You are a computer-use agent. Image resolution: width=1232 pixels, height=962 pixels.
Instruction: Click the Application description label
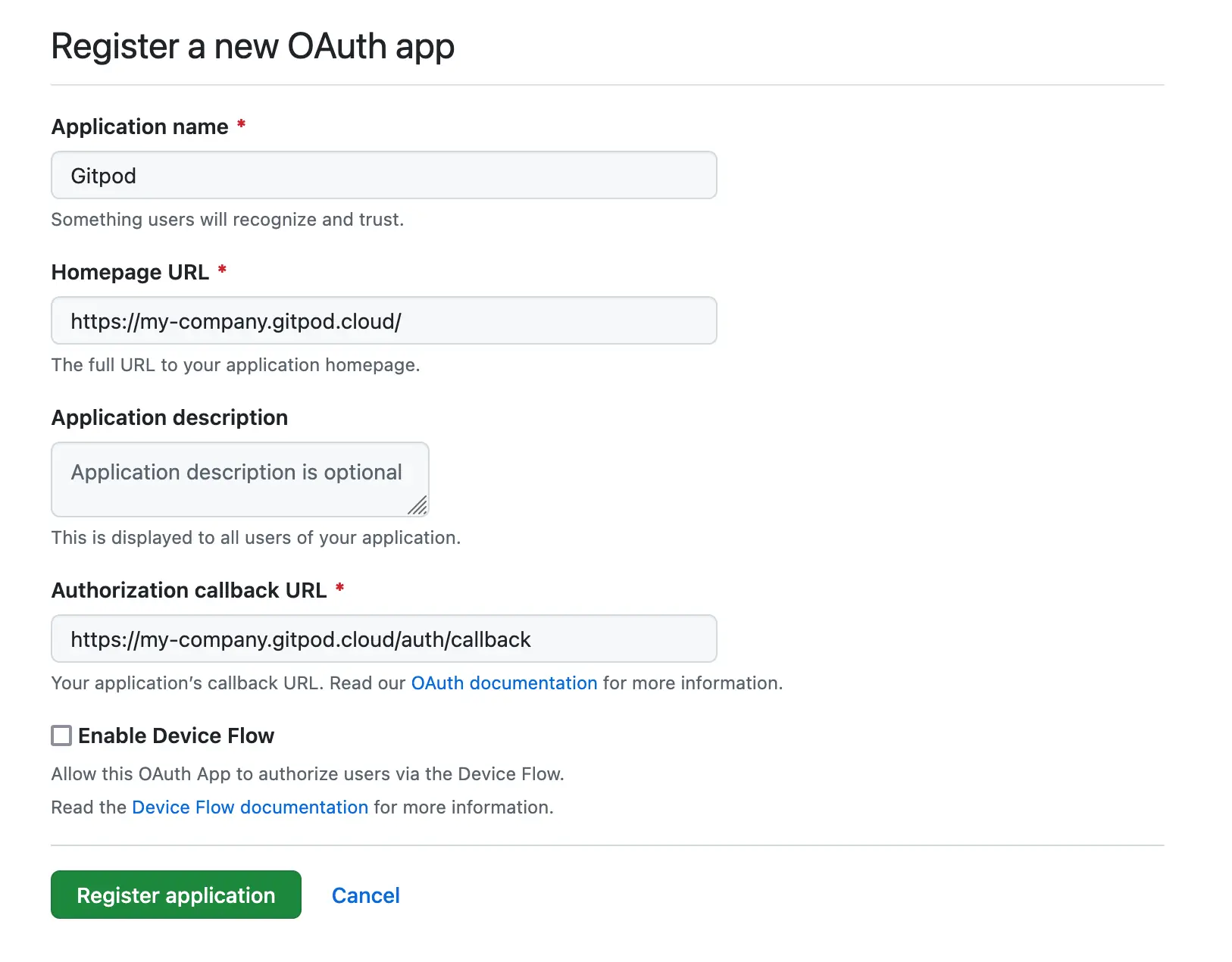[x=170, y=417]
